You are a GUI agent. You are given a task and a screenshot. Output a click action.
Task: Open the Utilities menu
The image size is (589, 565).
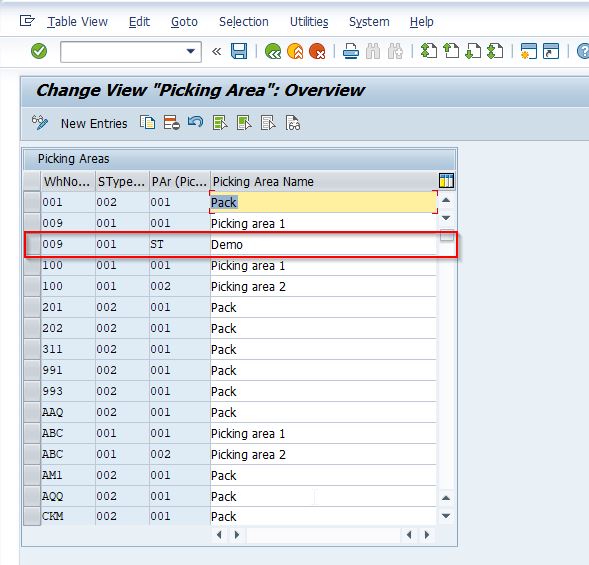coord(309,22)
